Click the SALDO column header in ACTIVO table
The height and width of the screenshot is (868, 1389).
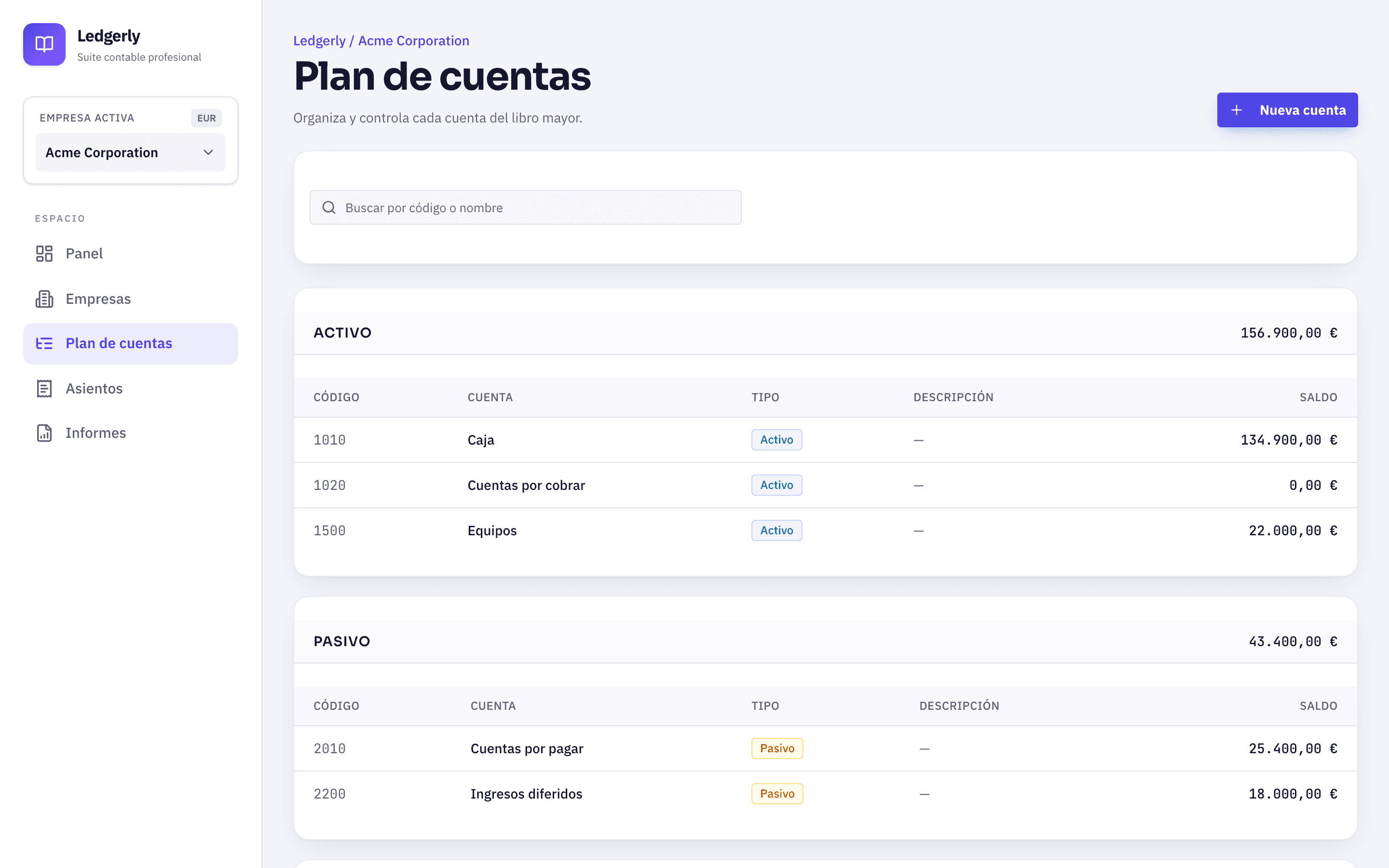(1319, 397)
